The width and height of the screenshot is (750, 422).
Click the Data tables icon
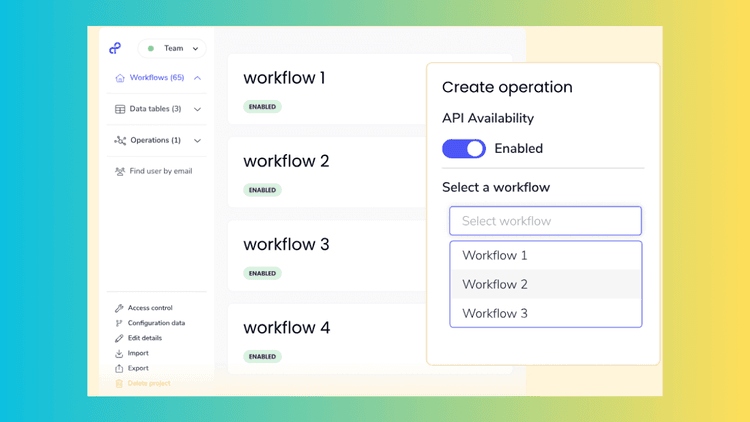coord(120,109)
